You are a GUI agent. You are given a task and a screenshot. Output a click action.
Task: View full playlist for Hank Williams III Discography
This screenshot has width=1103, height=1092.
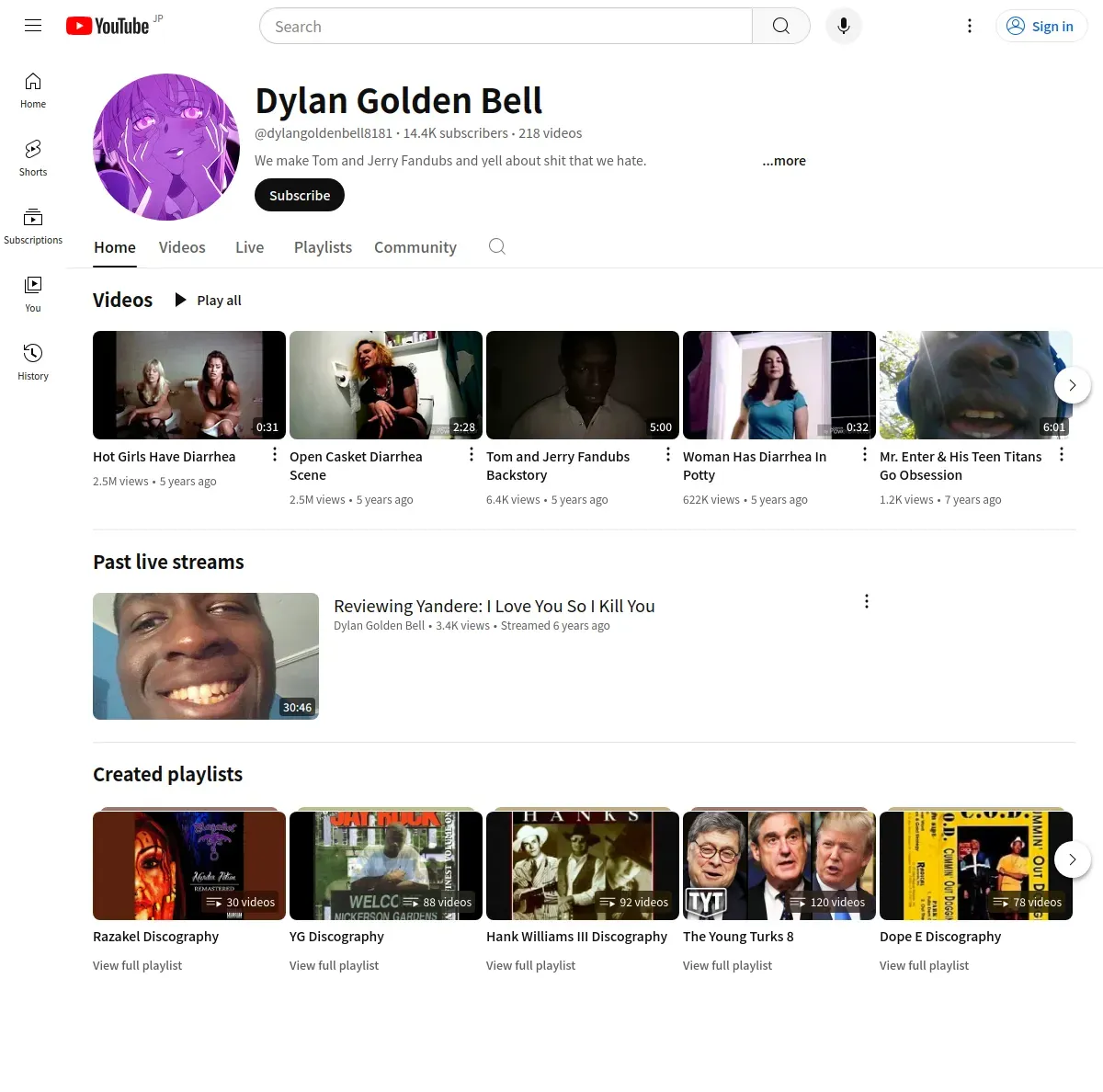click(531, 965)
